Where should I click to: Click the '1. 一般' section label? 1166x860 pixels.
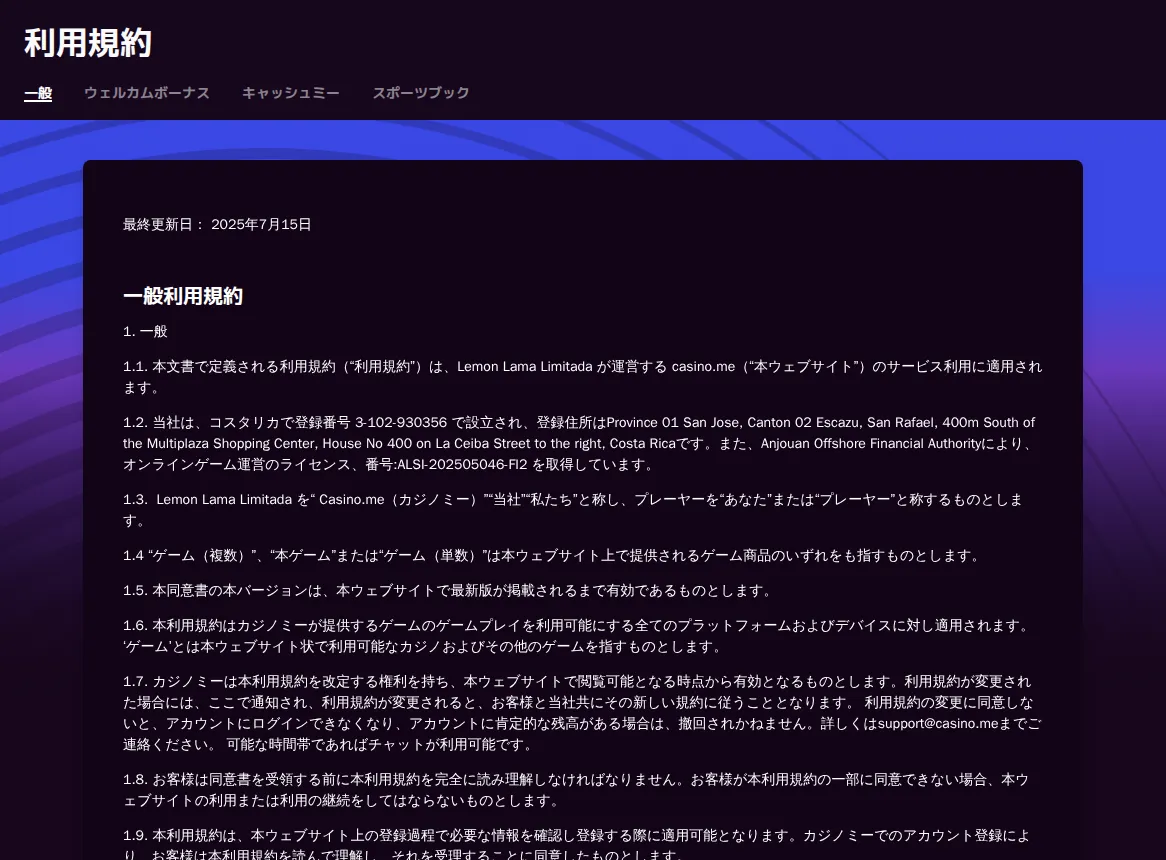coord(145,332)
